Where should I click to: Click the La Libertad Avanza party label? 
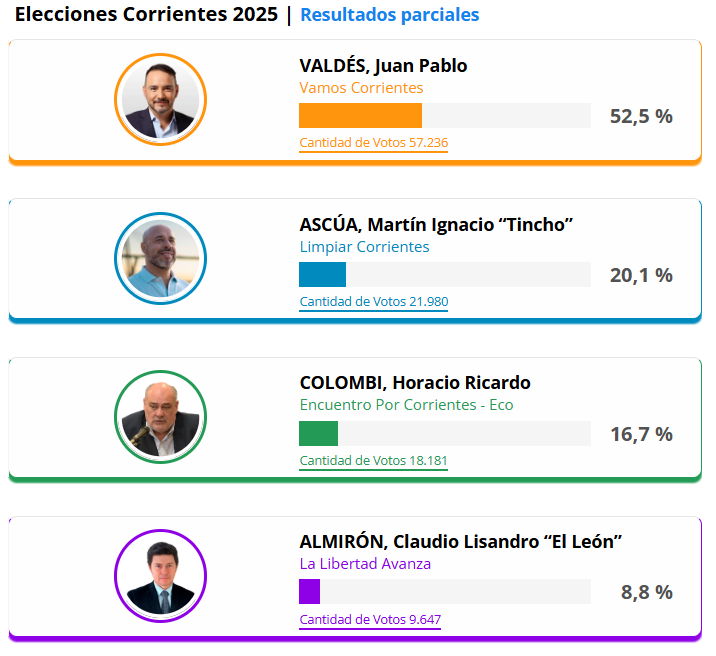click(x=365, y=564)
